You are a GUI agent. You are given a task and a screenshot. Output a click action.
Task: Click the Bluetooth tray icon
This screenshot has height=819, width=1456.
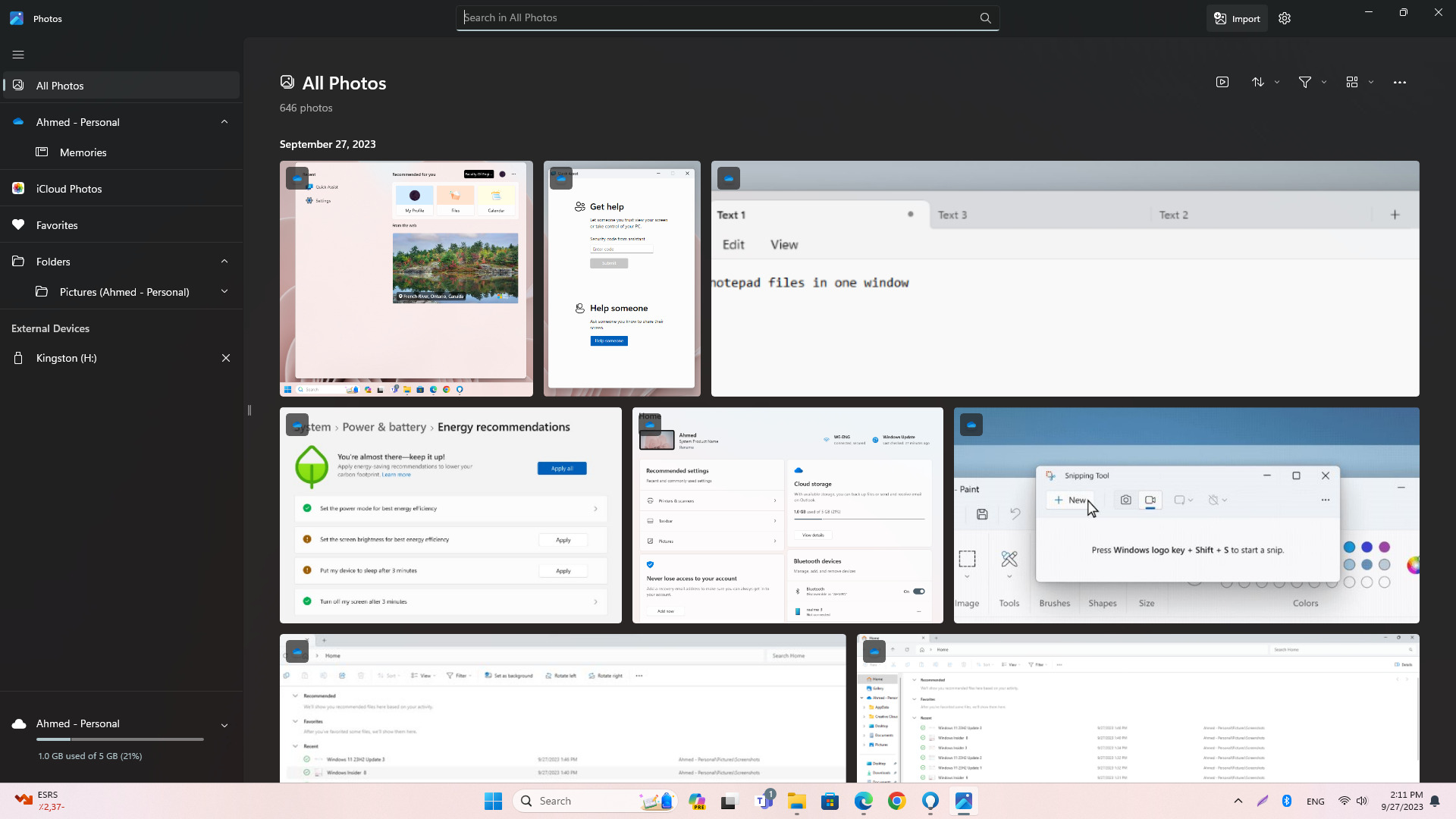point(1287,801)
